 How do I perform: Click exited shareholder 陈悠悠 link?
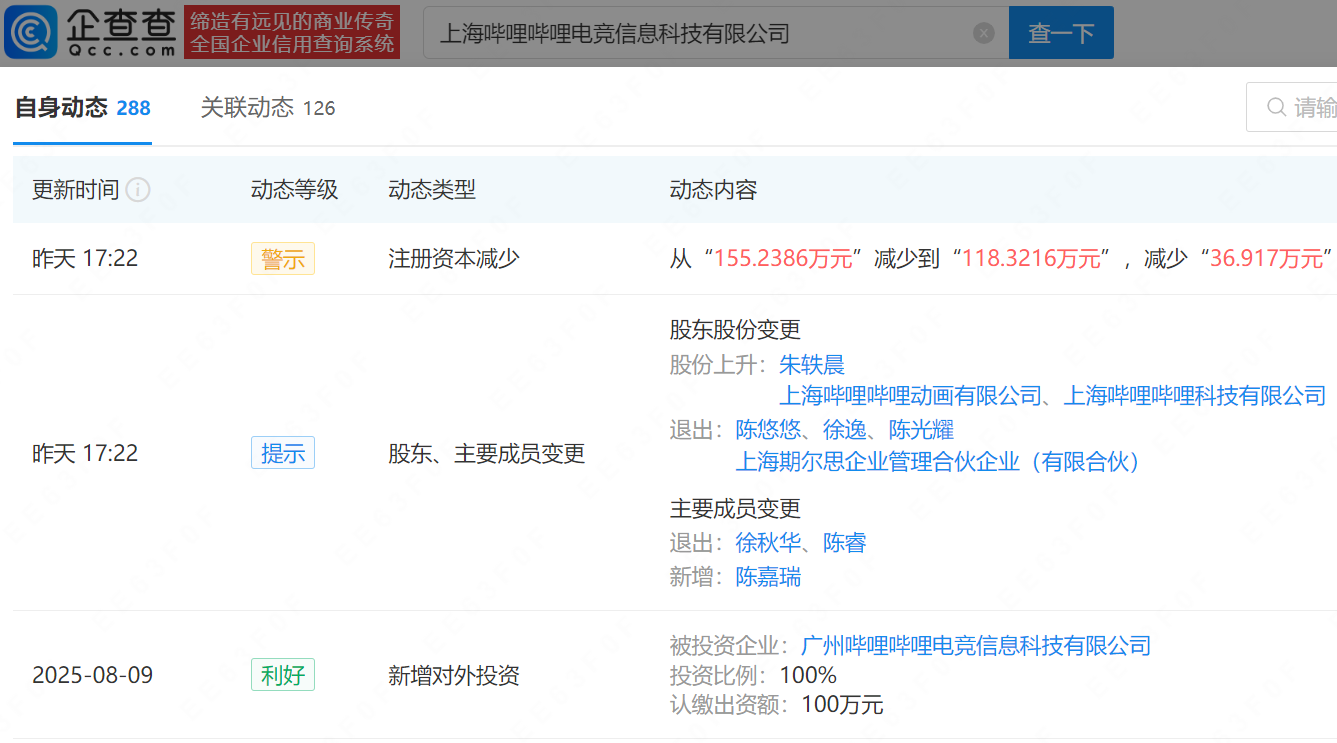tap(768, 430)
